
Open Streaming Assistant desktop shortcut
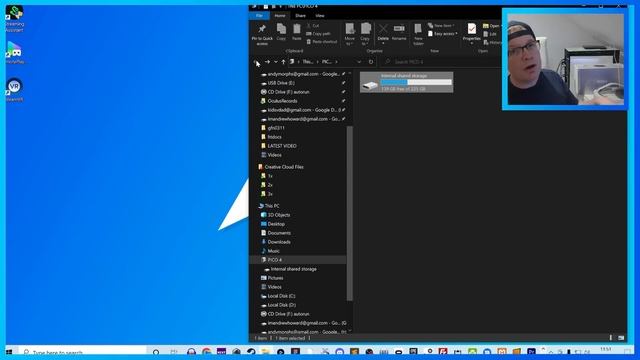14,19
